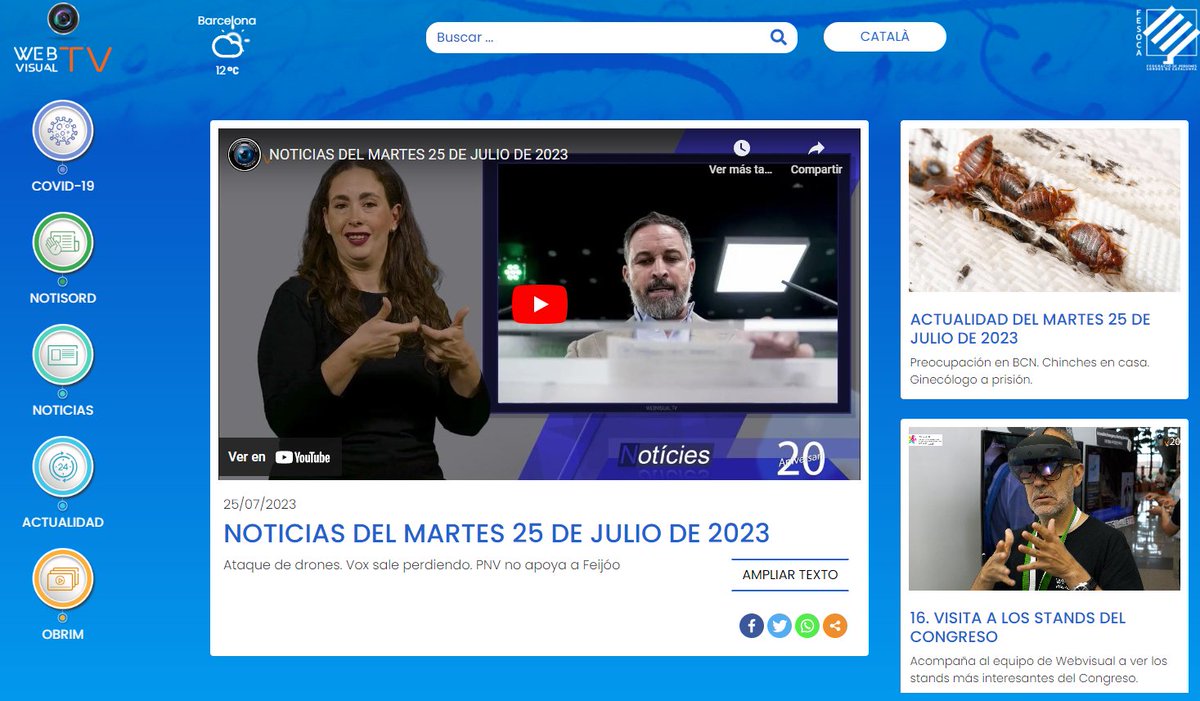This screenshot has height=701, width=1200.
Task: Open video via Ver en YouTube
Action: click(x=280, y=457)
